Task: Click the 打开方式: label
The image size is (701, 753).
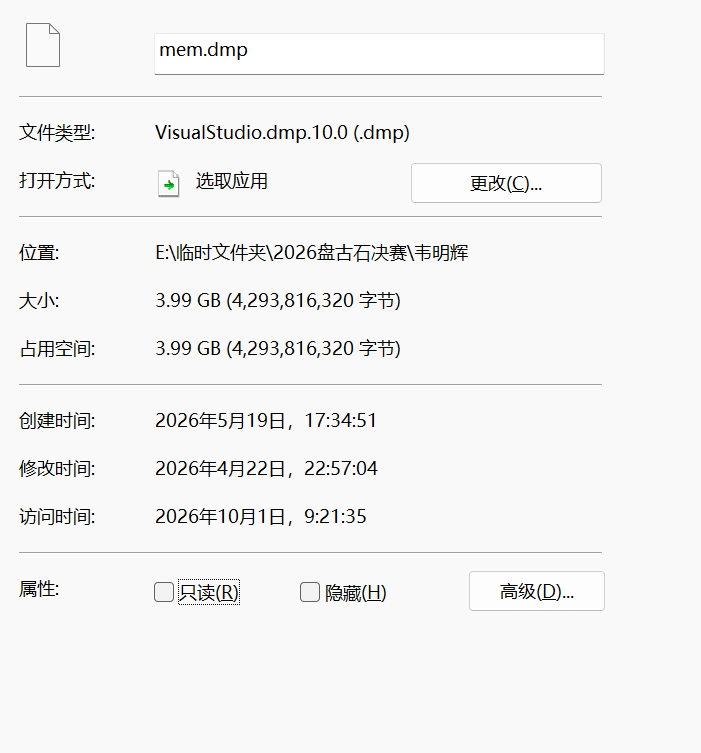Action: point(57,181)
